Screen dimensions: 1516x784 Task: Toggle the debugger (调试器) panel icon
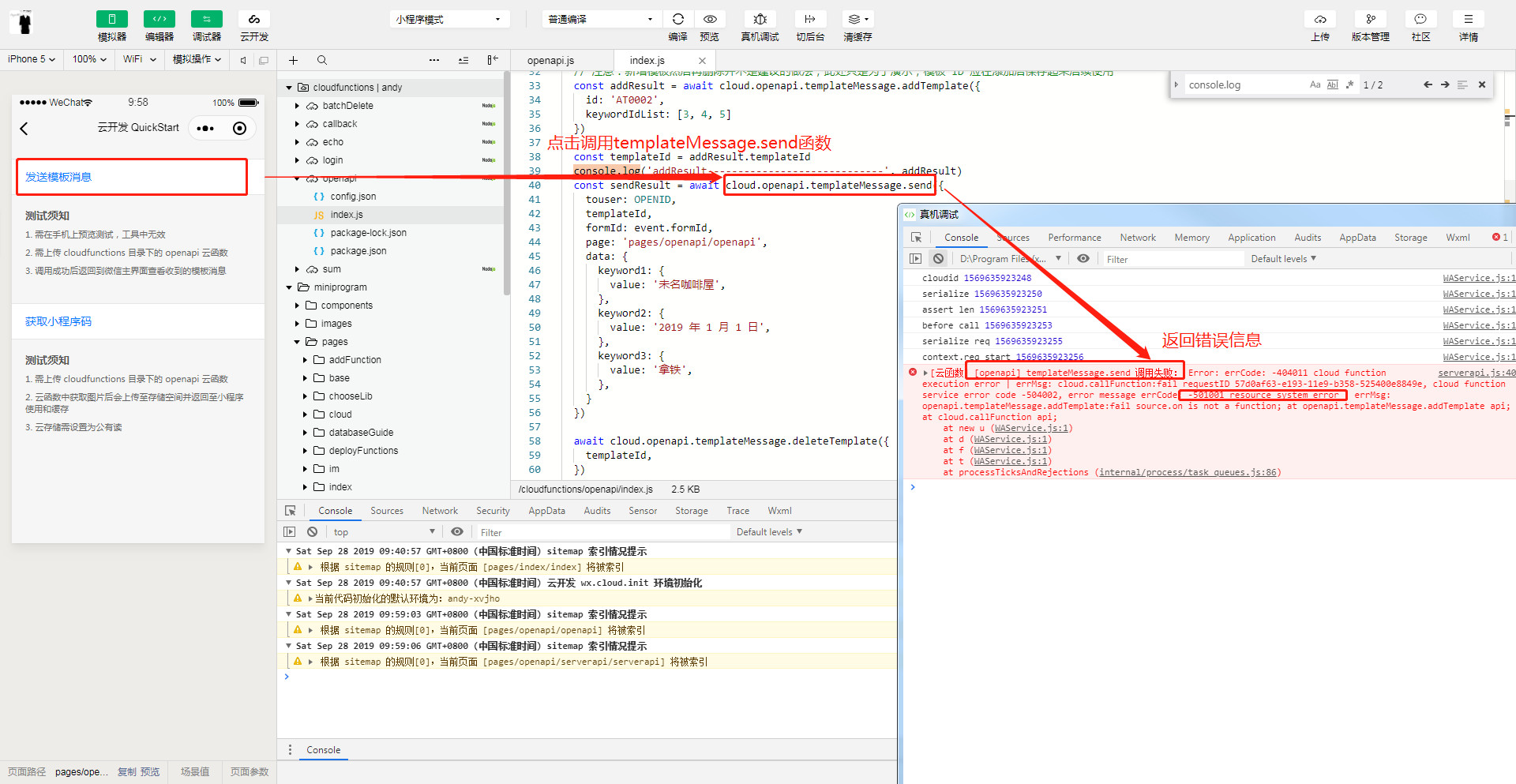coord(206,19)
